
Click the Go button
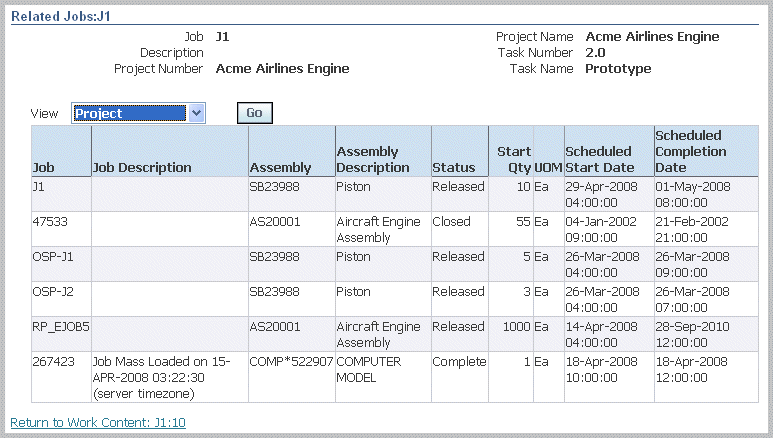[254, 113]
